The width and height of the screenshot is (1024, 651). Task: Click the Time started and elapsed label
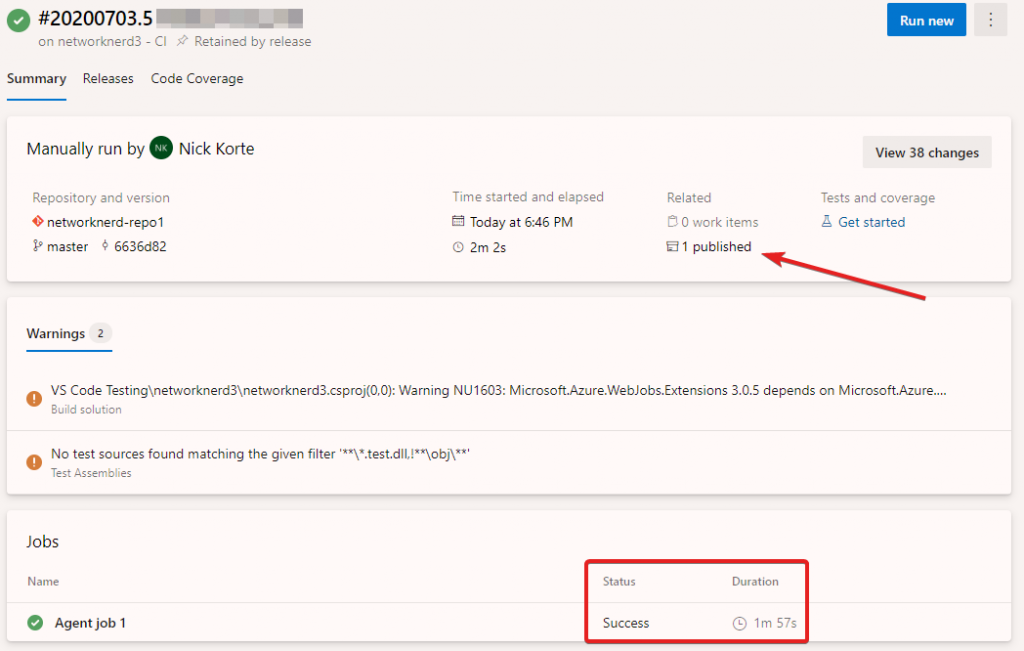[x=528, y=197]
